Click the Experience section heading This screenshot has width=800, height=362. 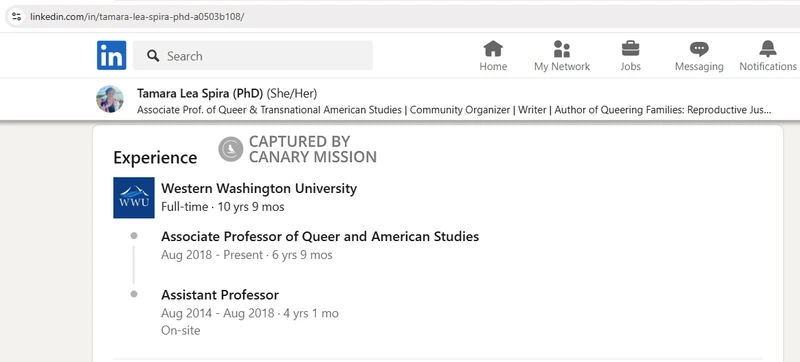click(155, 158)
